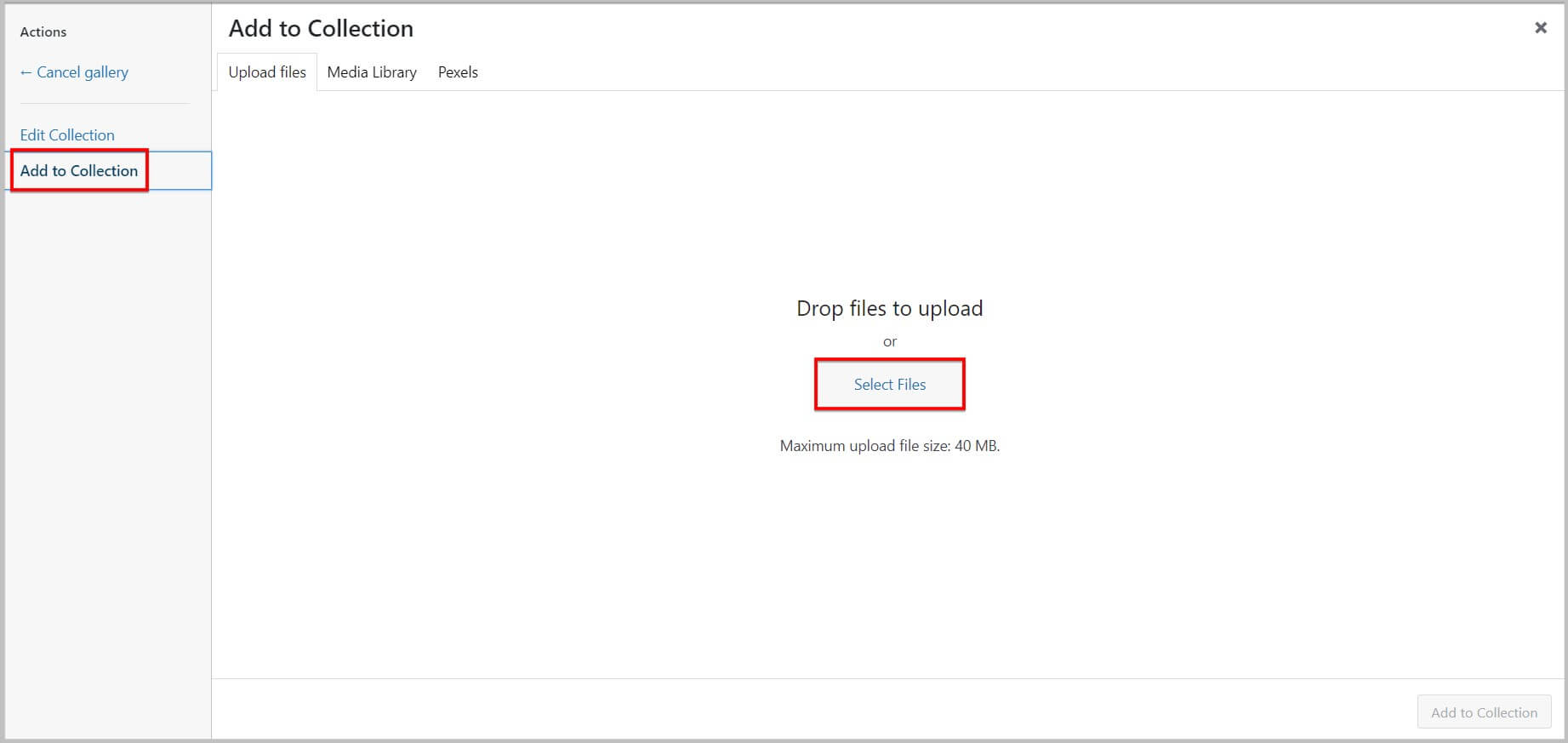The width and height of the screenshot is (1568, 743).
Task: Click the sidebar divider below Cancel gallery
Action: (x=105, y=104)
